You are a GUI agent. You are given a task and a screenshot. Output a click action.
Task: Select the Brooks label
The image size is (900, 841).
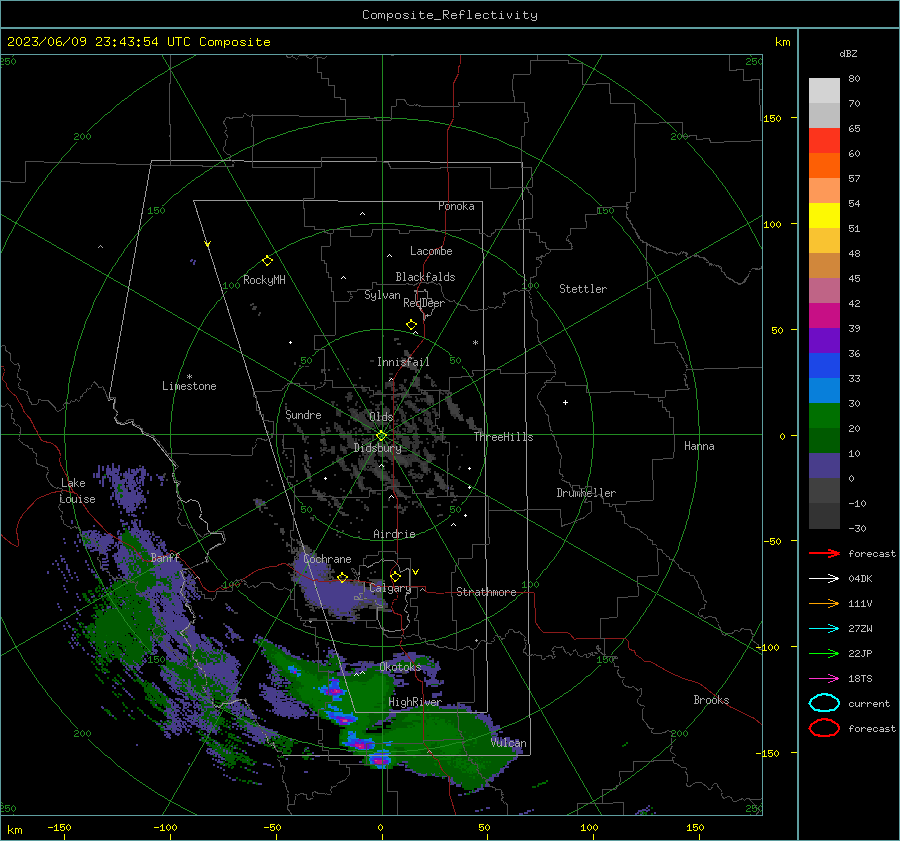pos(712,700)
